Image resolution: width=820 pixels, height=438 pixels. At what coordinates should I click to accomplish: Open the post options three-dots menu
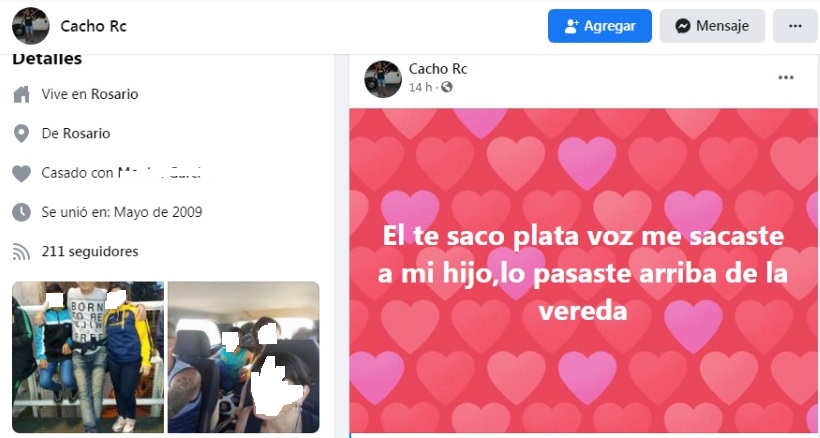[x=786, y=77]
